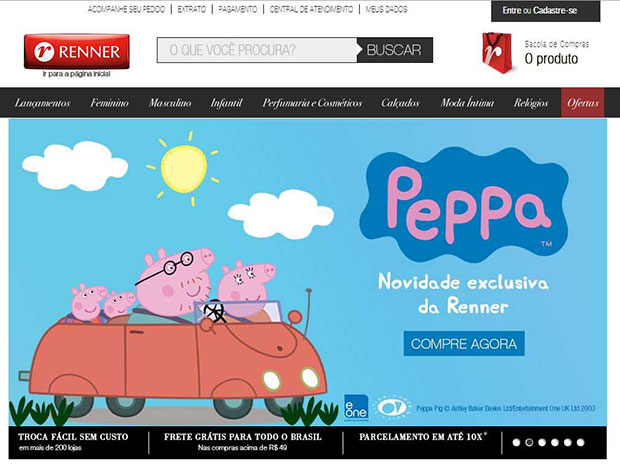Click the BUSCAR search button

click(395, 50)
